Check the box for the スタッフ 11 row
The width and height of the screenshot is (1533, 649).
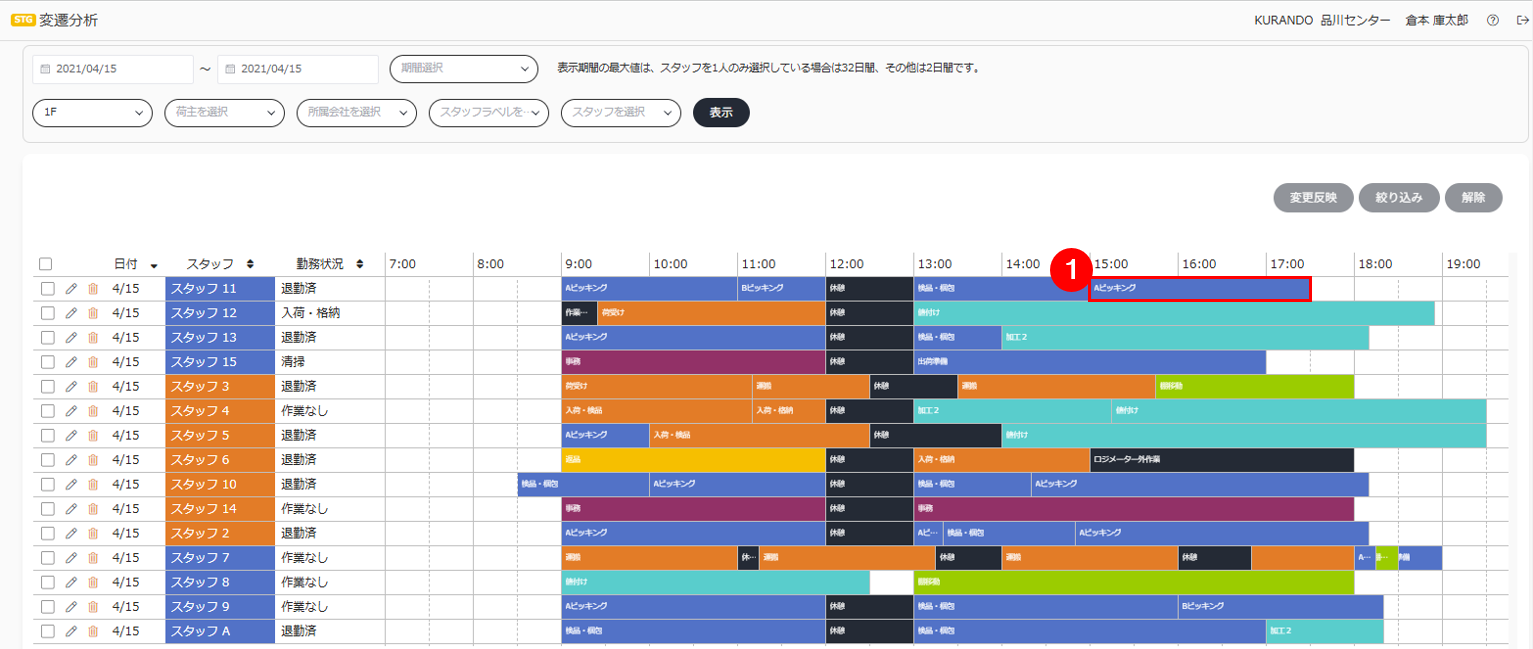47,288
